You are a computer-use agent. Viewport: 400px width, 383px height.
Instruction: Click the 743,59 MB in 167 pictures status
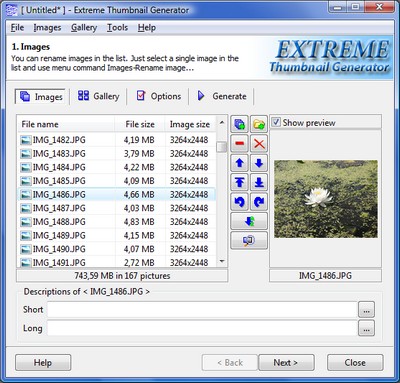(x=122, y=276)
